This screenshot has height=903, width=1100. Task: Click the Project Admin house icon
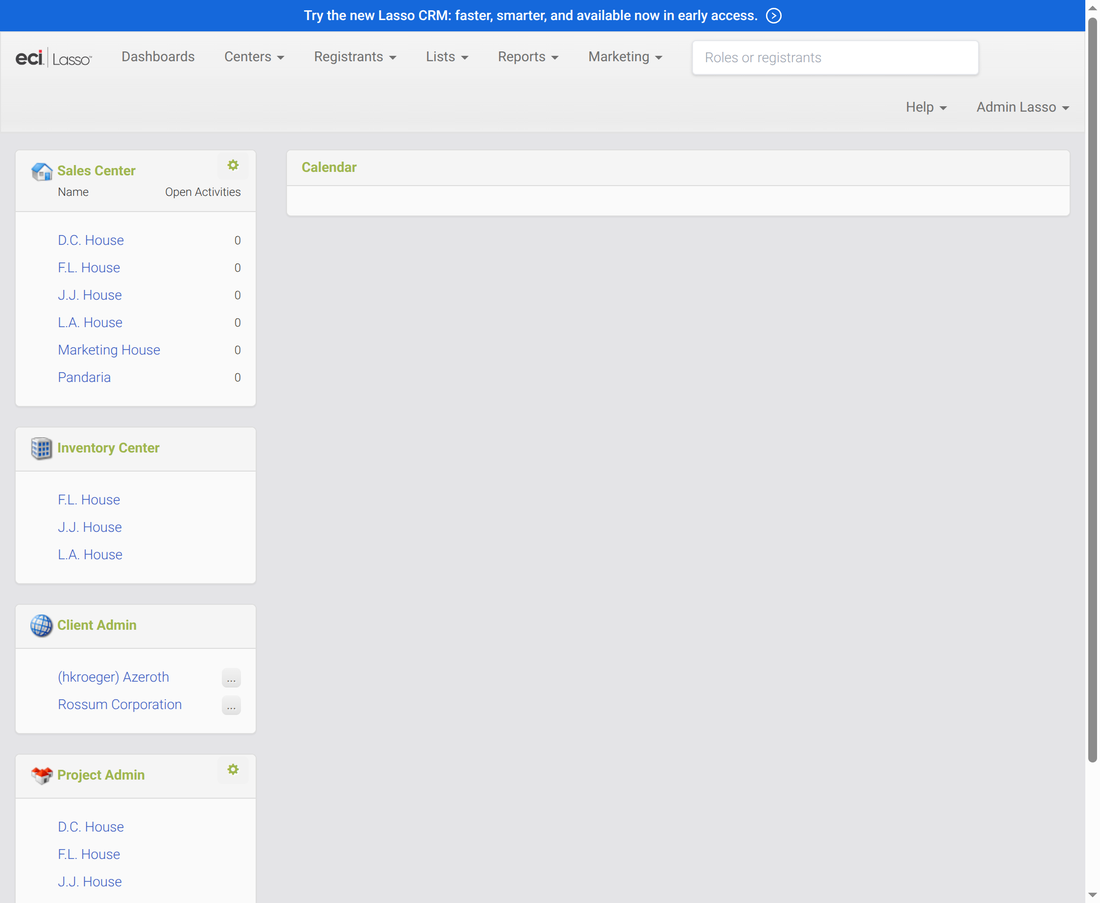click(x=41, y=775)
